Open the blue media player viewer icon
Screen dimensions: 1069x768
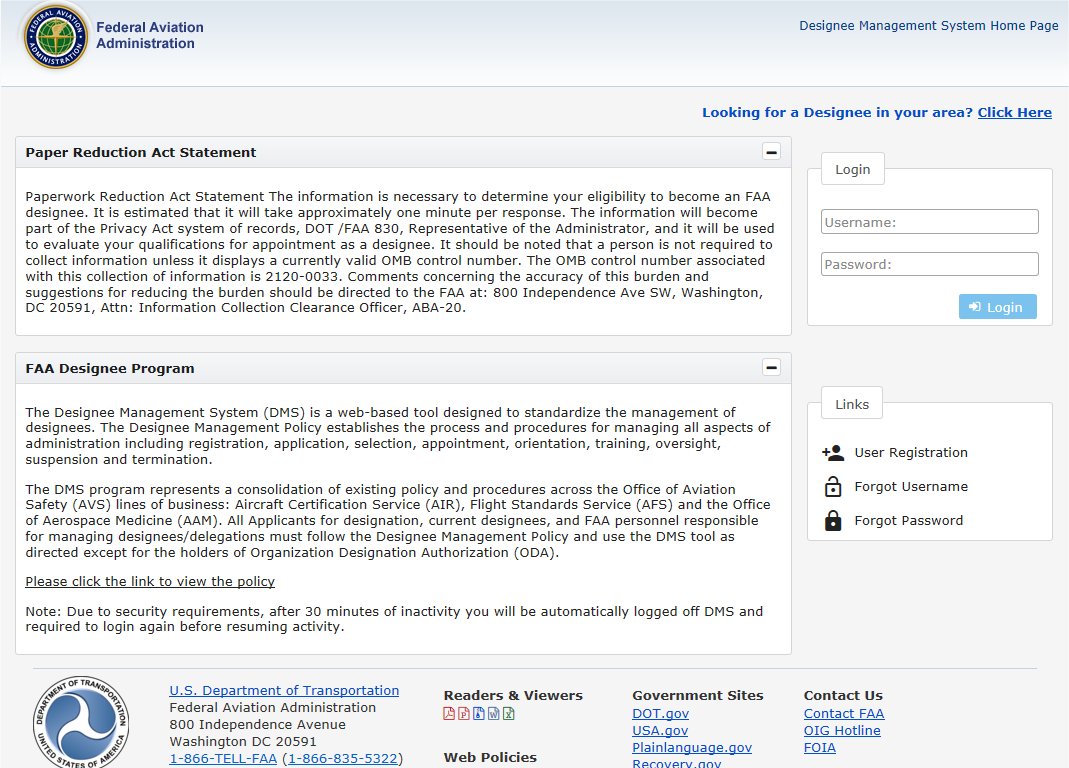pos(479,713)
